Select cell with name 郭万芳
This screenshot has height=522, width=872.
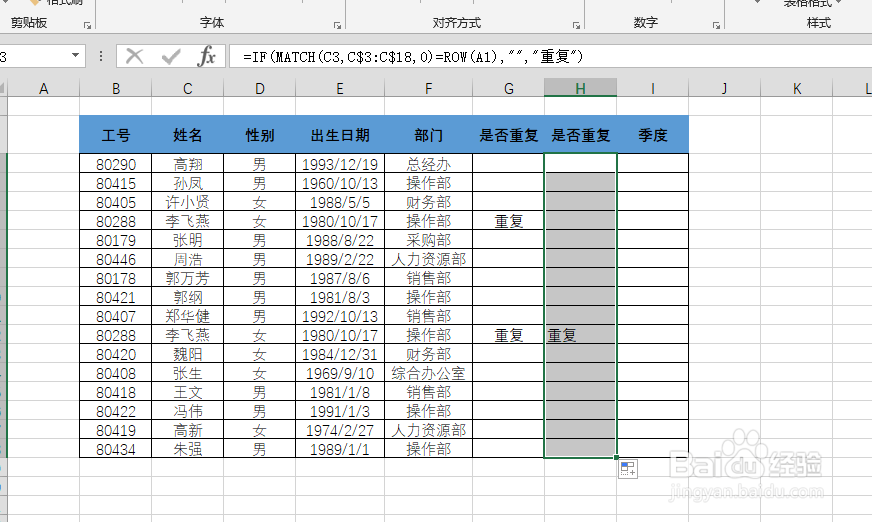coord(187,278)
